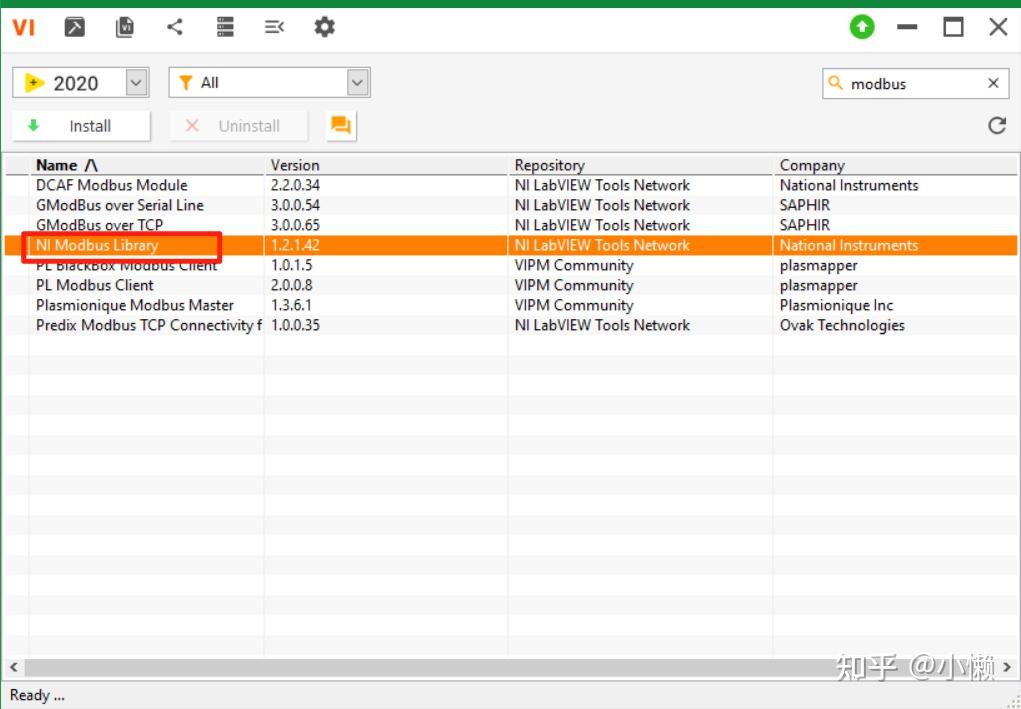
Task: Close the VIPM window
Action: pos(998,27)
